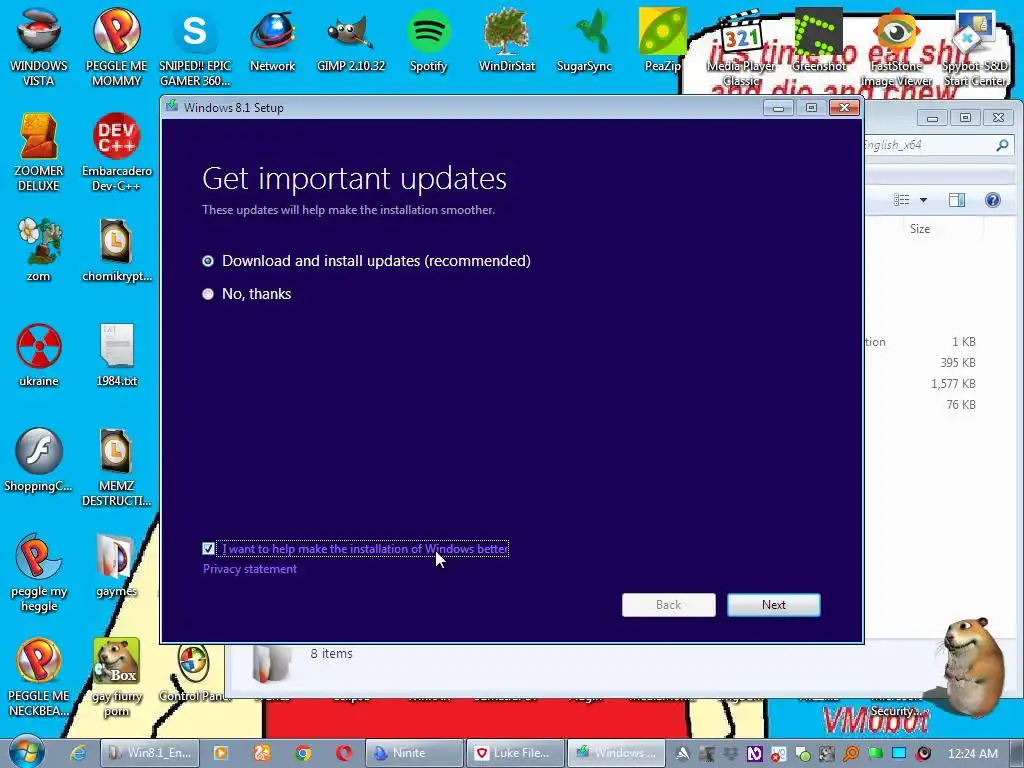Launch Embarcadero Dev-C++ from desktop
The width and height of the screenshot is (1024, 768).
116,152
